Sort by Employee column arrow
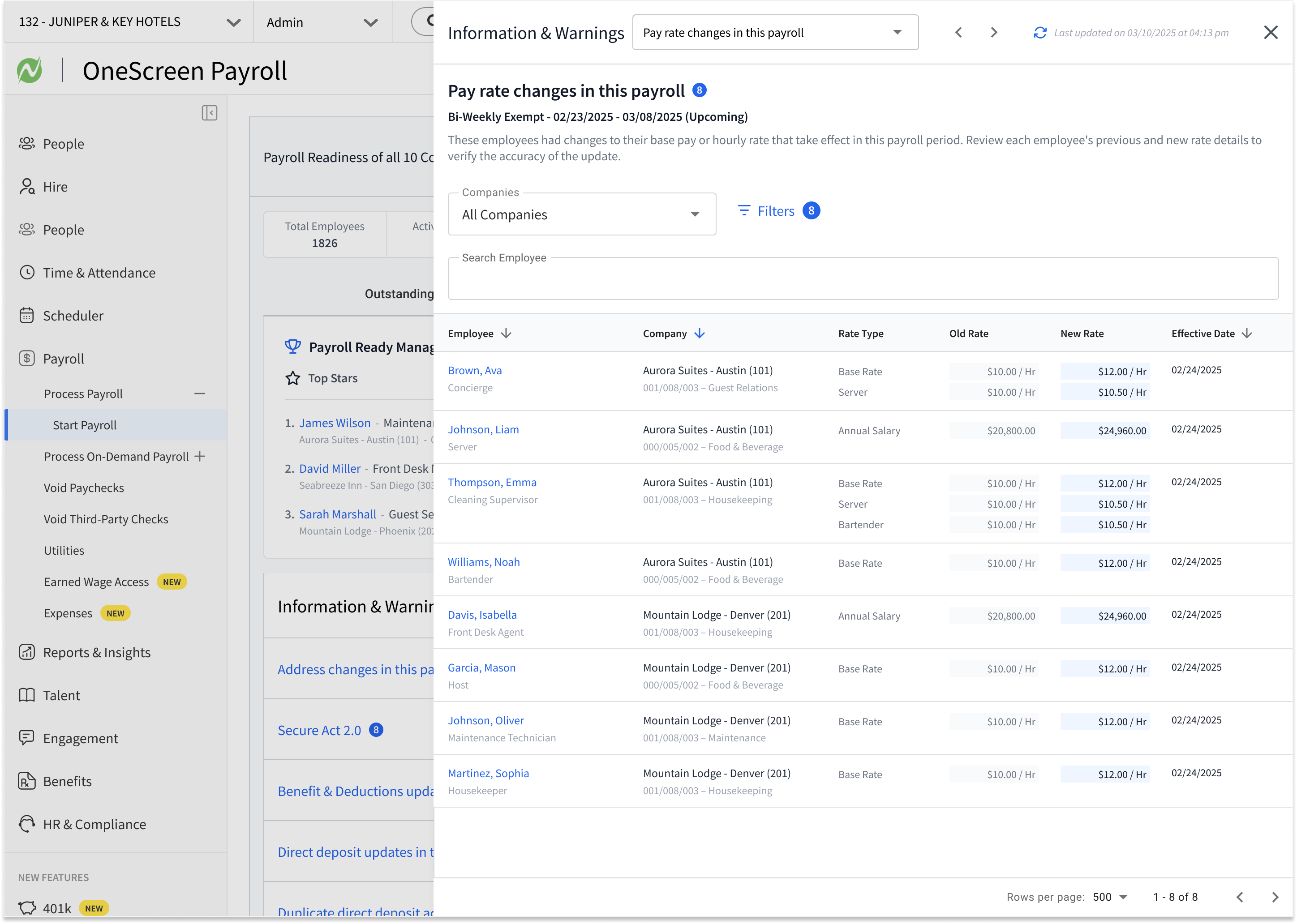1297x924 pixels. click(x=506, y=334)
